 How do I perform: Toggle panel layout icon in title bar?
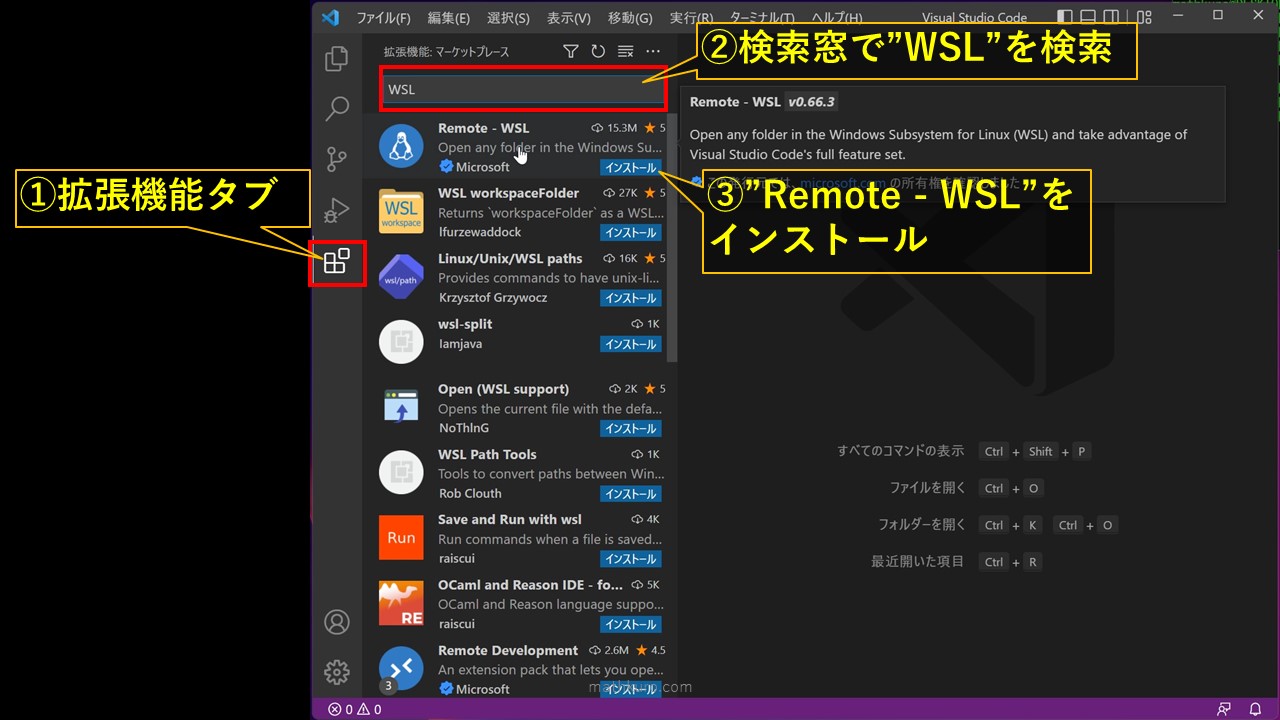[1089, 17]
